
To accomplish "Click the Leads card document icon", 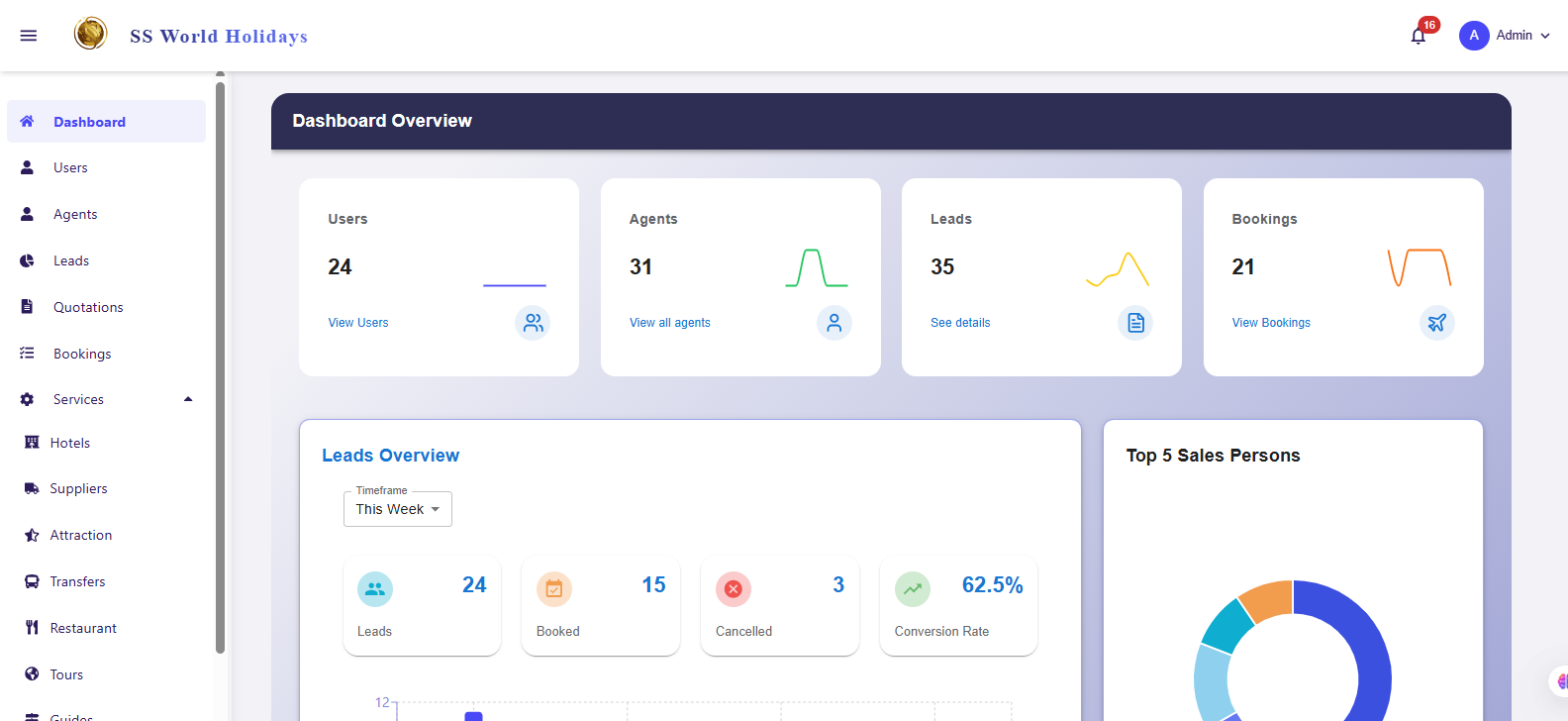I will (1135, 323).
